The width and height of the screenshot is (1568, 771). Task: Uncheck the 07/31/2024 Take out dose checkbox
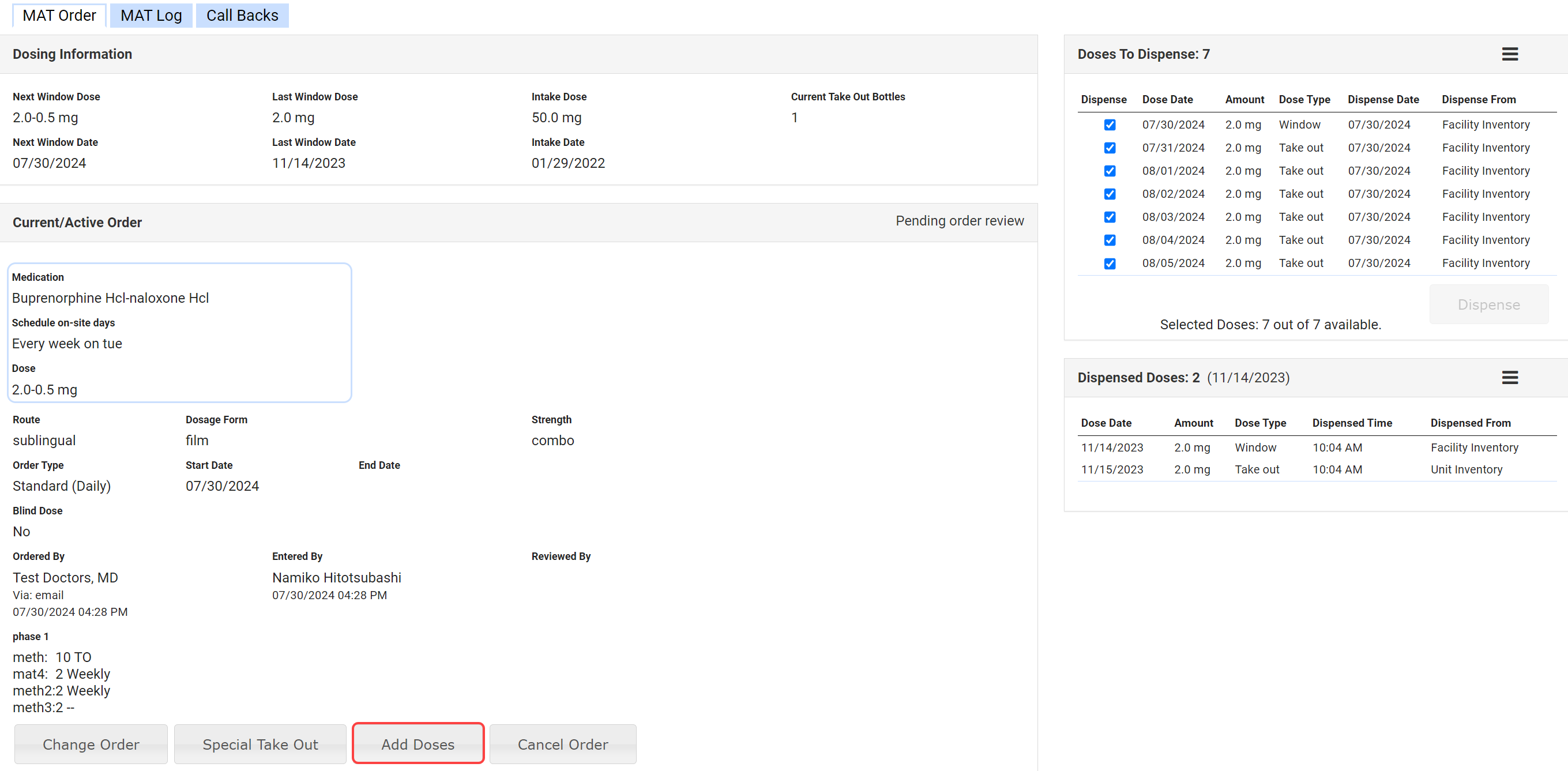pyautogui.click(x=1110, y=148)
